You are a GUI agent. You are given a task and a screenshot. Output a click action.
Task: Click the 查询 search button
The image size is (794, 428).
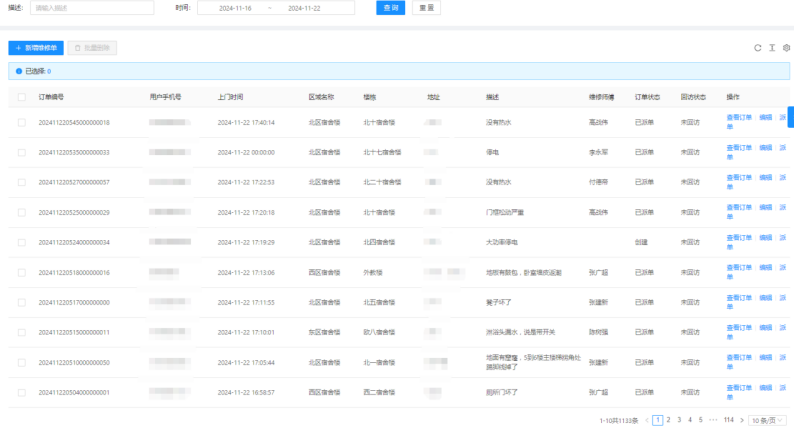pyautogui.click(x=391, y=8)
